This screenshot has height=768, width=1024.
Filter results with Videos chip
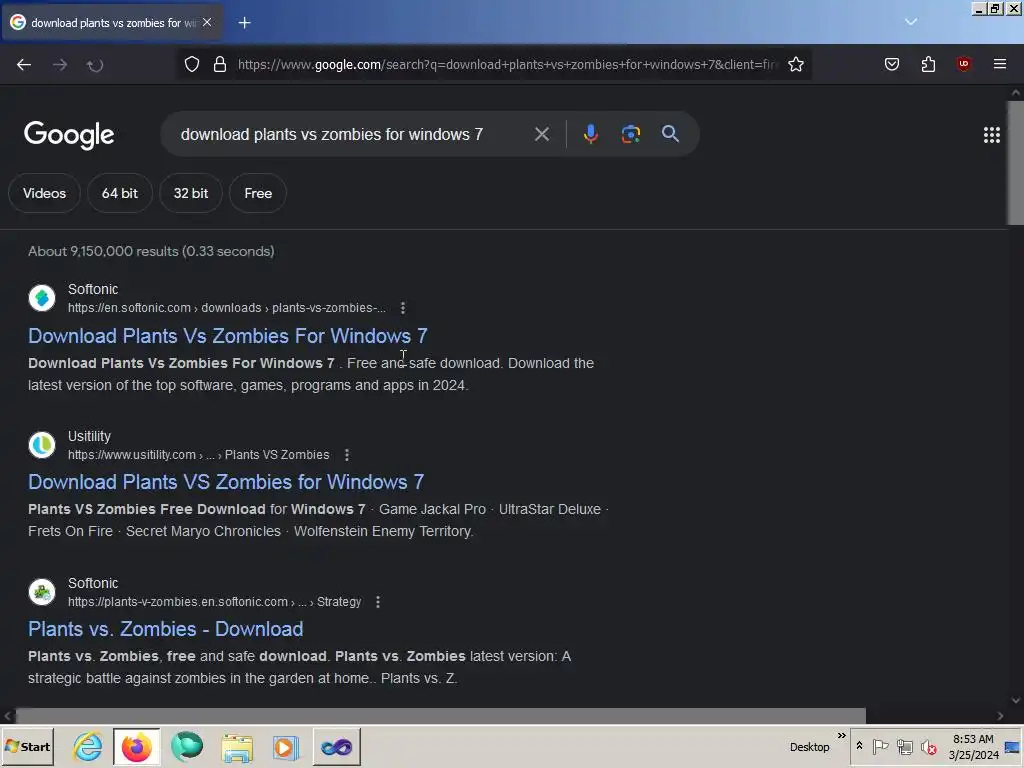(44, 193)
